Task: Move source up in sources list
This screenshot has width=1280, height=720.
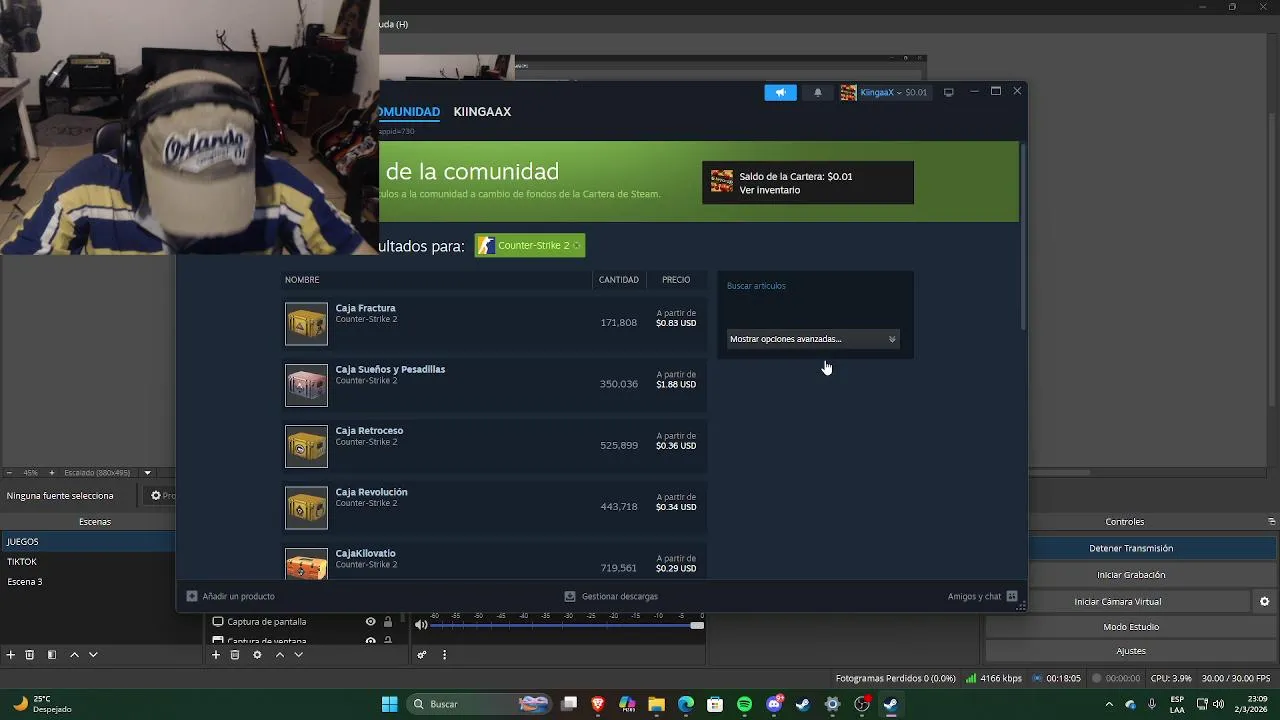Action: (x=280, y=655)
